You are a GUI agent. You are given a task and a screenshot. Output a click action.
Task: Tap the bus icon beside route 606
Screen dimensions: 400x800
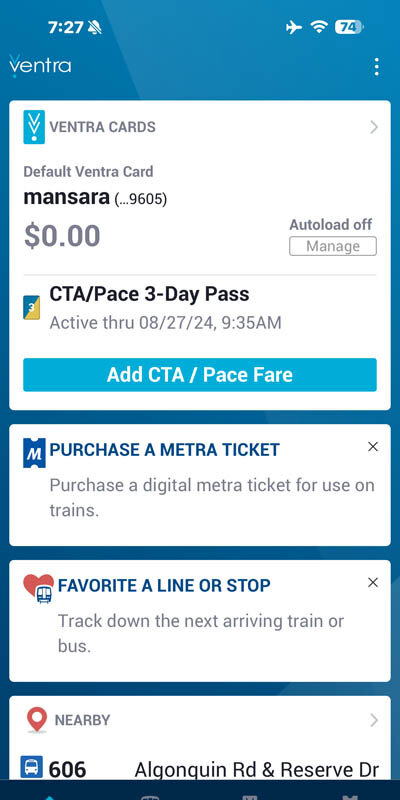[32, 767]
